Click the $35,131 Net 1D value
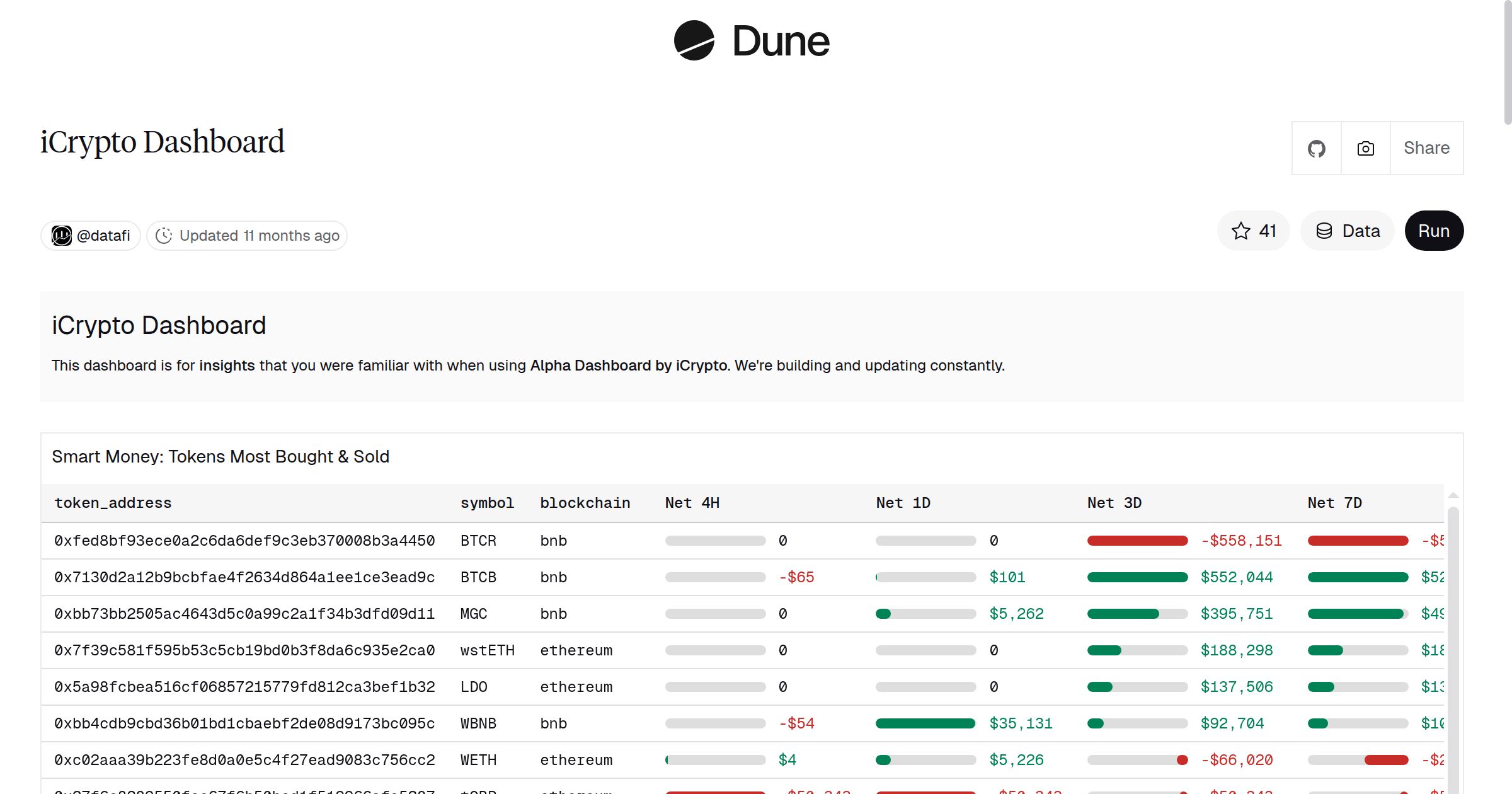 (x=1021, y=723)
